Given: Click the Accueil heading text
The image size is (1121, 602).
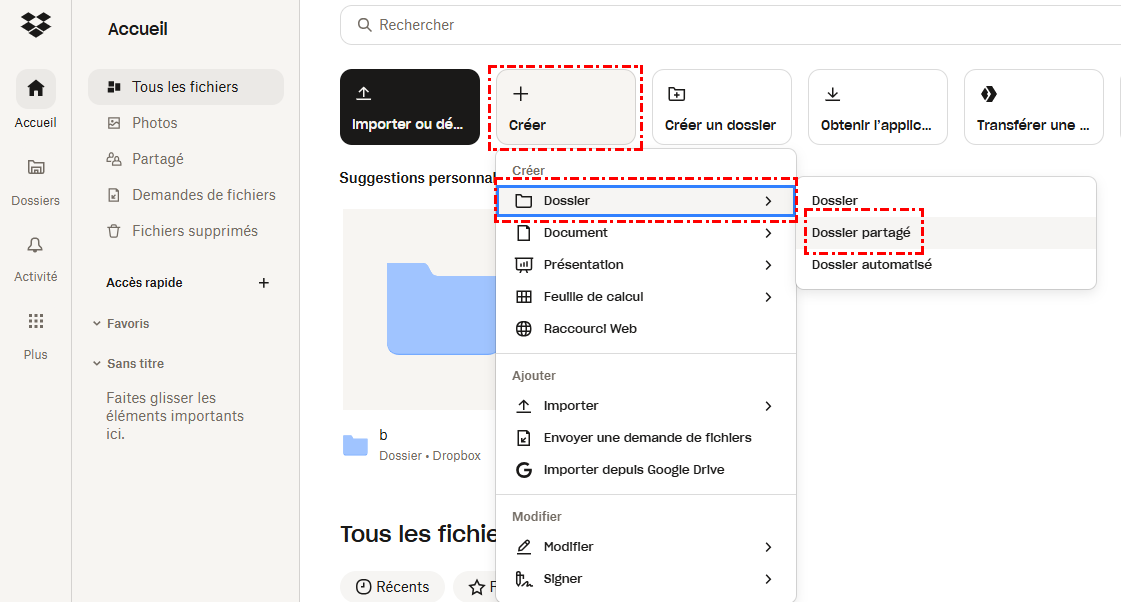Looking at the screenshot, I should [138, 29].
